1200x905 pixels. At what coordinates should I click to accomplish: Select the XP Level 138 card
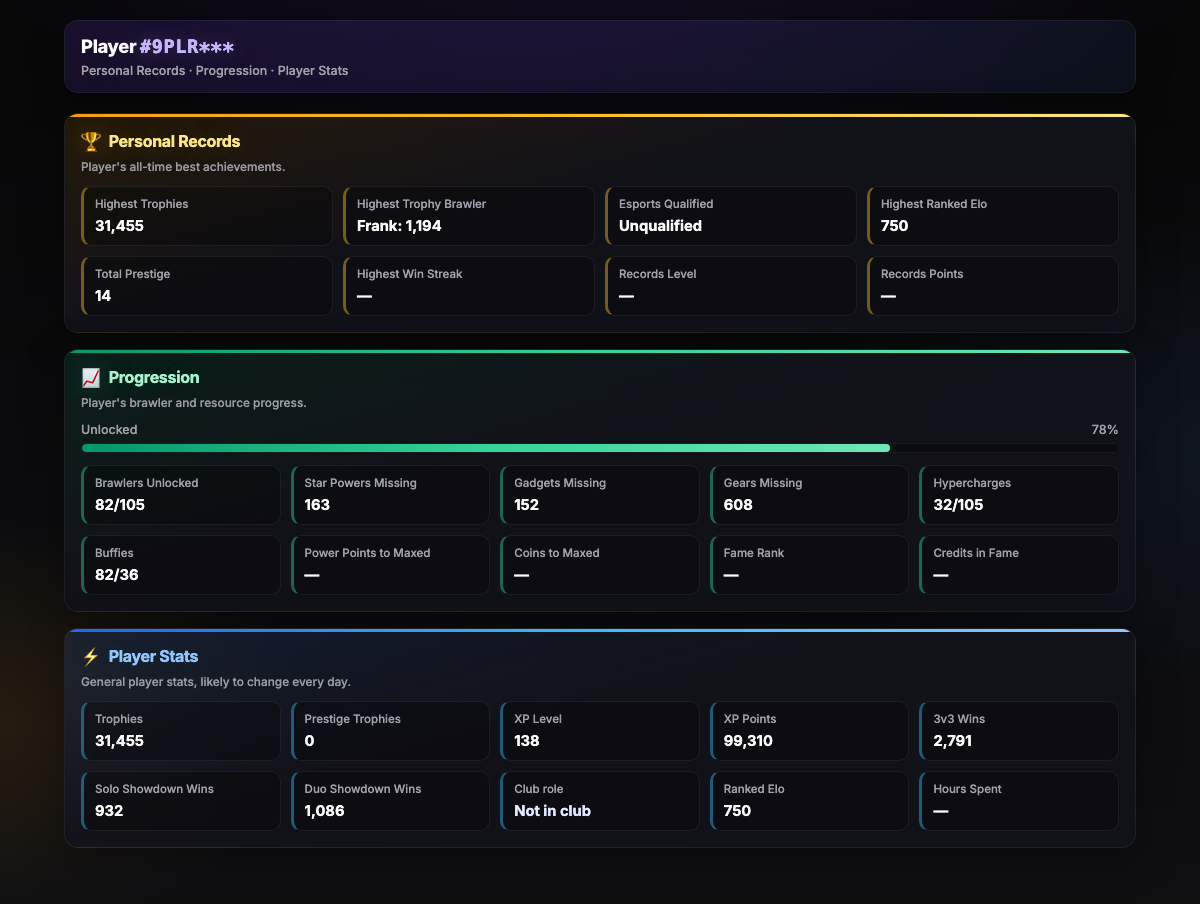coord(600,731)
